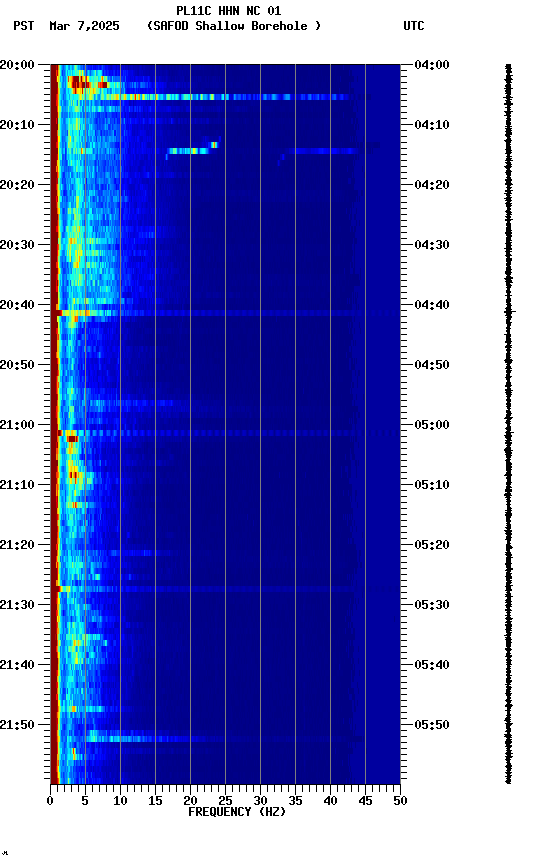Click the station title 'PL11C HHN NC 01'
The width and height of the screenshot is (552, 864).
(x=229, y=10)
